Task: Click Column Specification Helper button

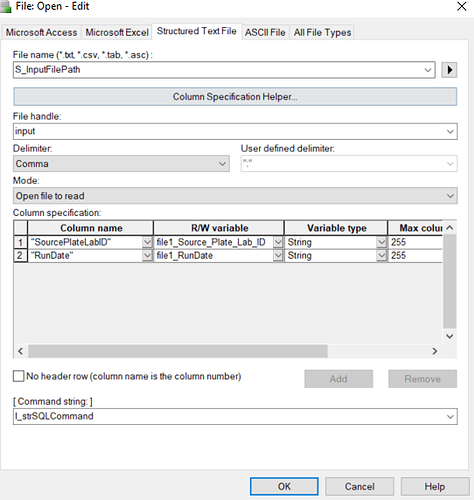Action: click(235, 97)
